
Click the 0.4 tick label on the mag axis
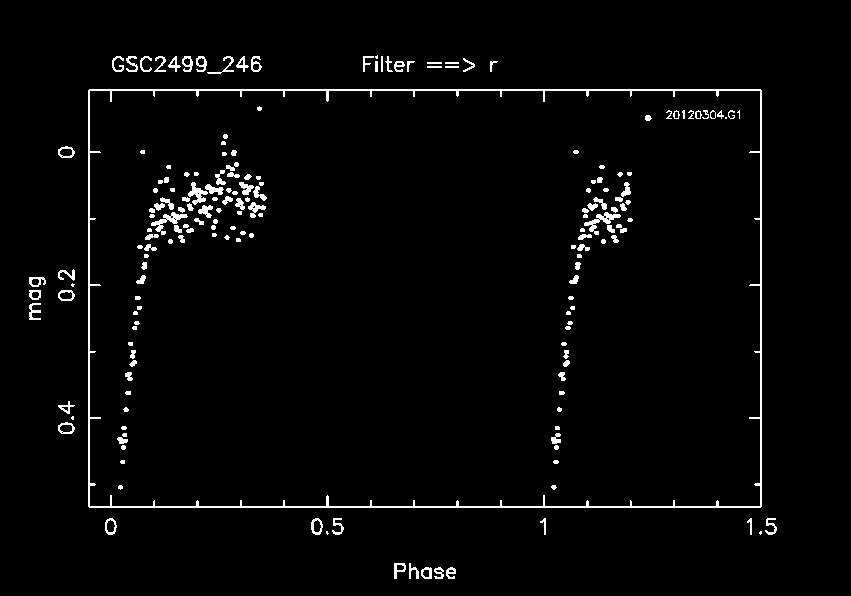pyautogui.click(x=66, y=417)
